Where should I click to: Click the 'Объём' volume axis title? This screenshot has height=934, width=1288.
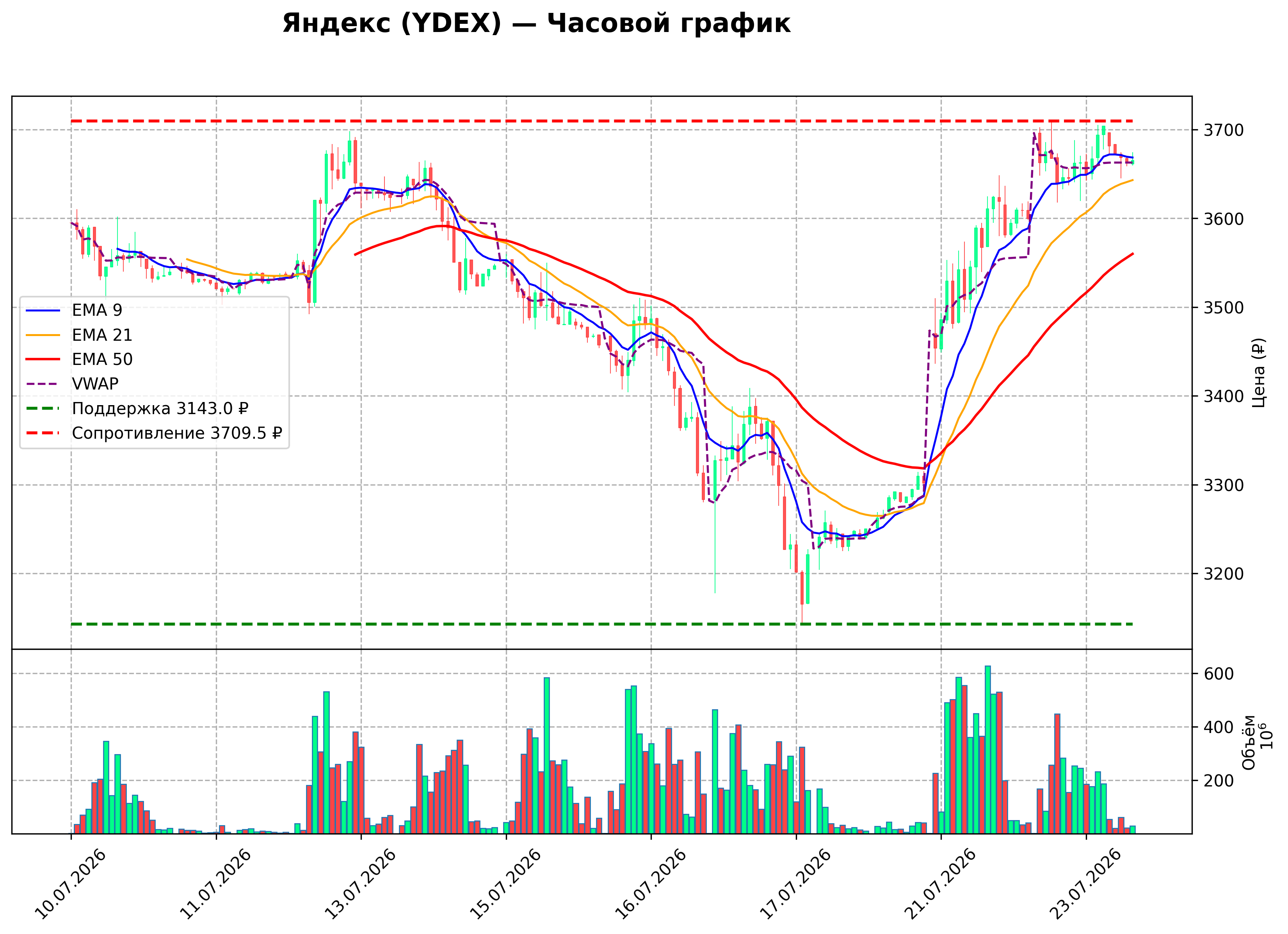click(x=1249, y=742)
